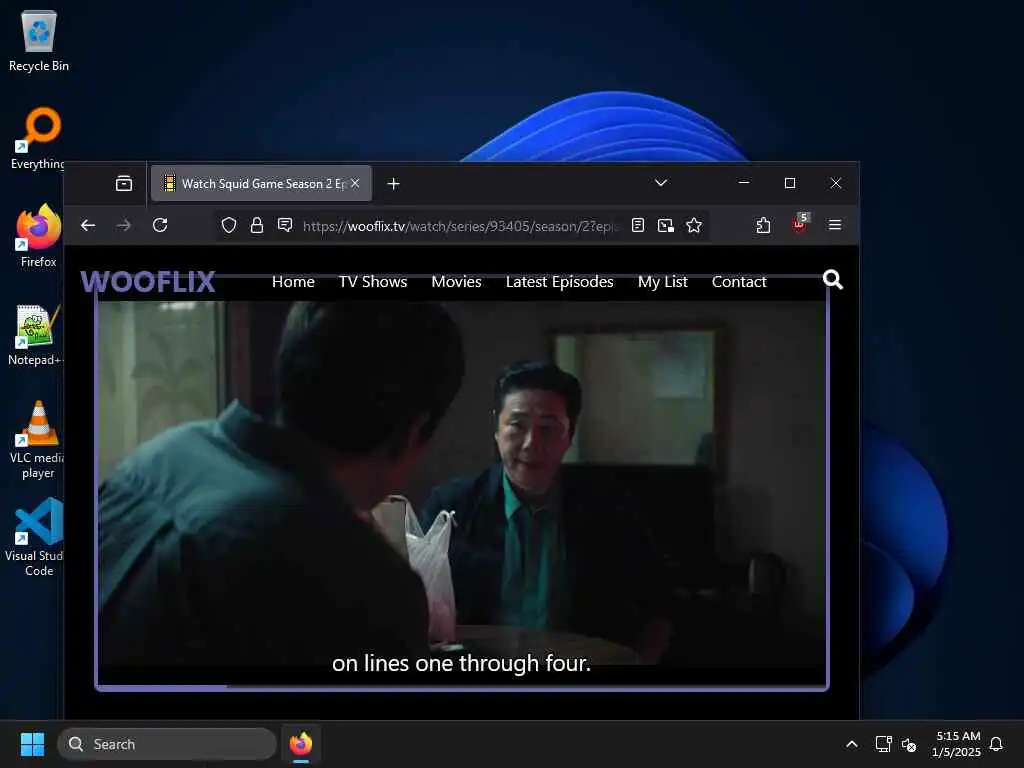Click the WOOFLIX logo
The height and width of the screenshot is (768, 1024).
[x=148, y=281]
